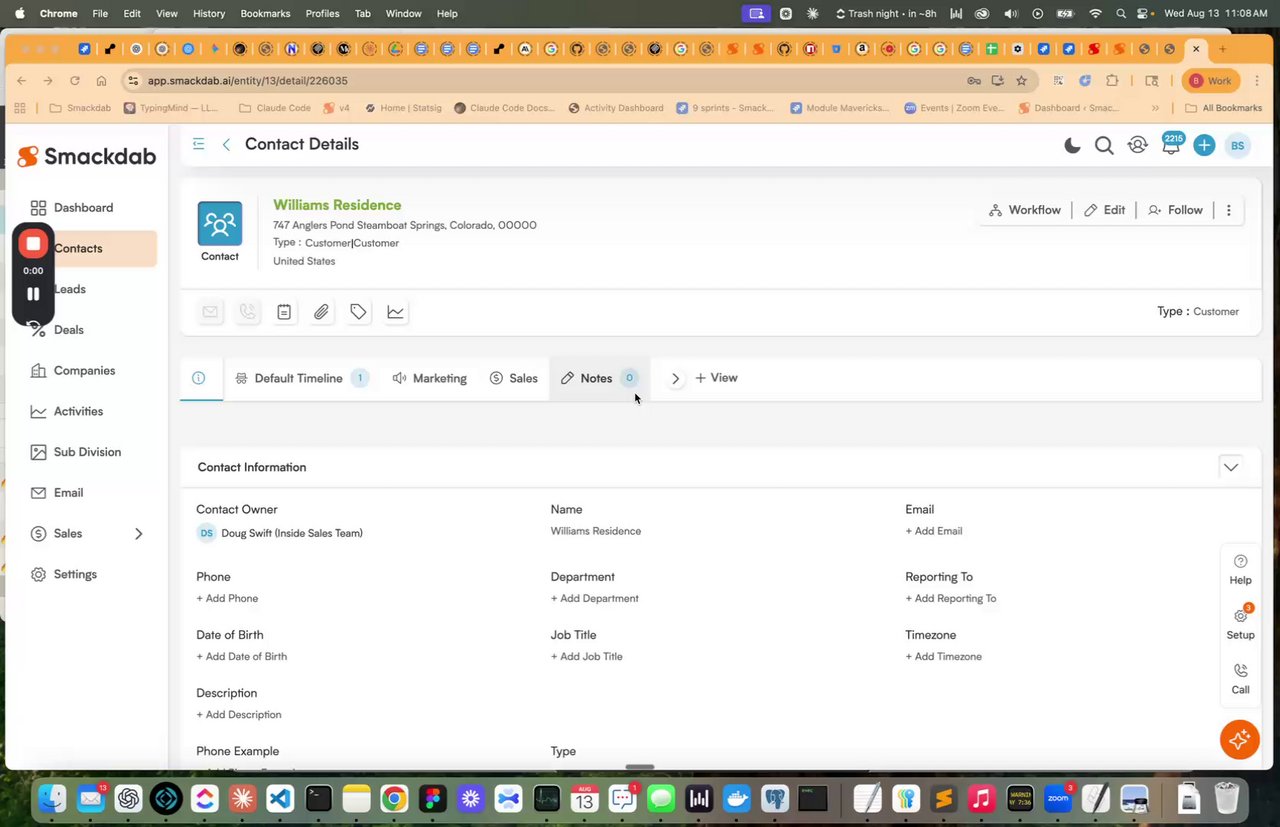Open the Workflow button
The image size is (1280, 827).
click(x=1024, y=210)
